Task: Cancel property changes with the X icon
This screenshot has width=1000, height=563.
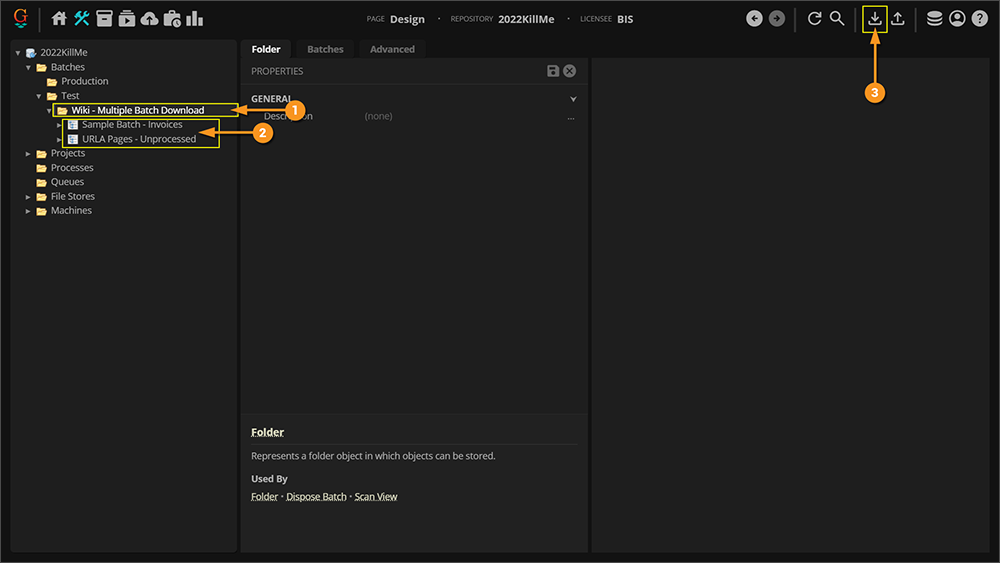Action: (x=570, y=71)
